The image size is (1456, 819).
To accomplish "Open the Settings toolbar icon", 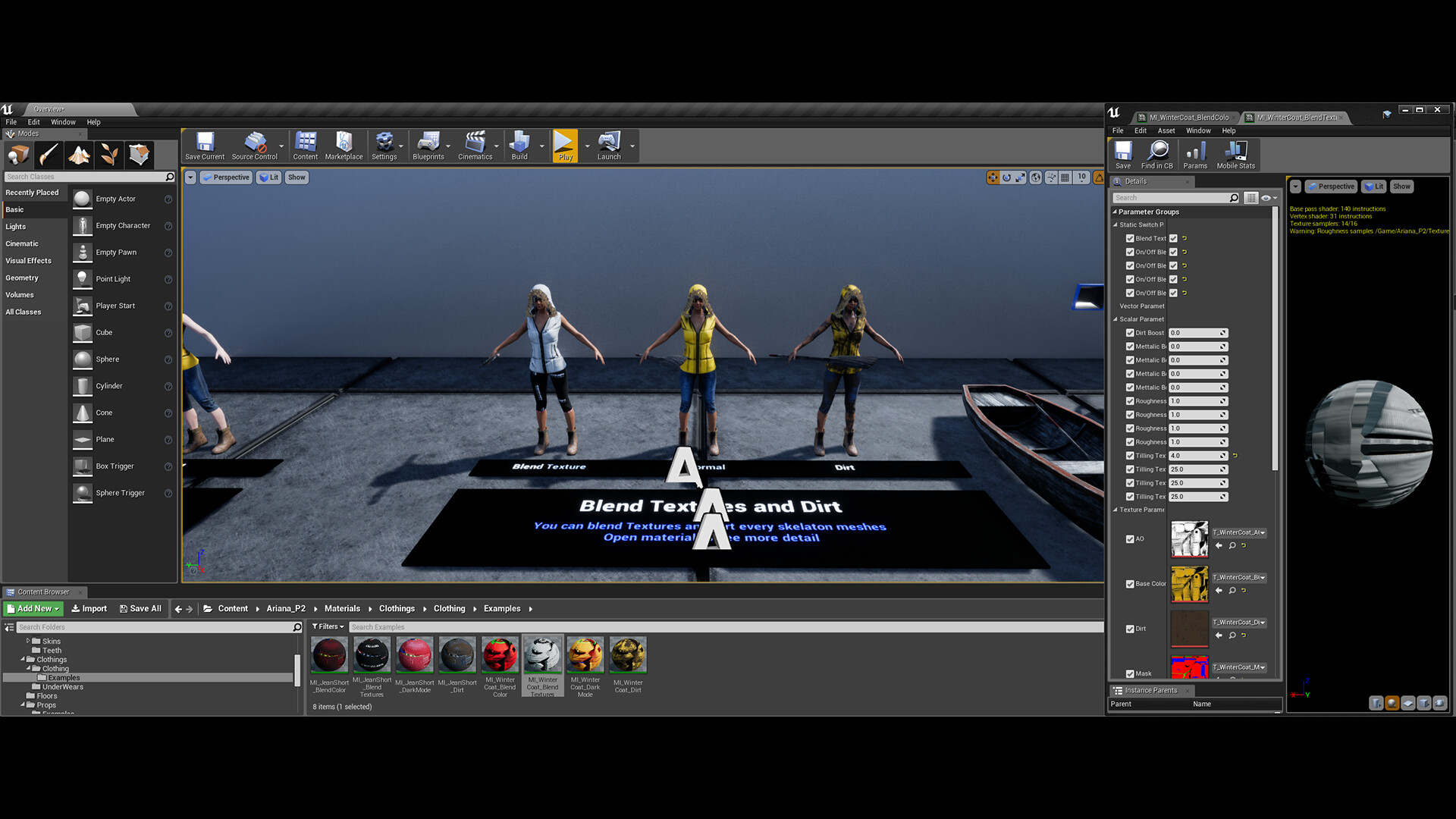I will [384, 146].
